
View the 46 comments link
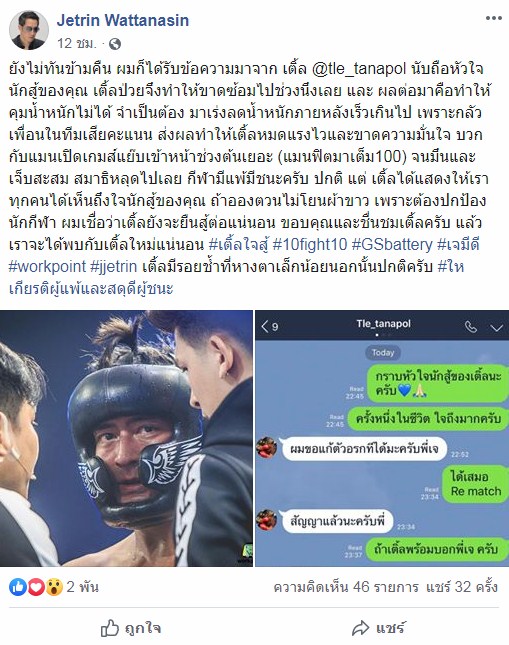click(346, 587)
